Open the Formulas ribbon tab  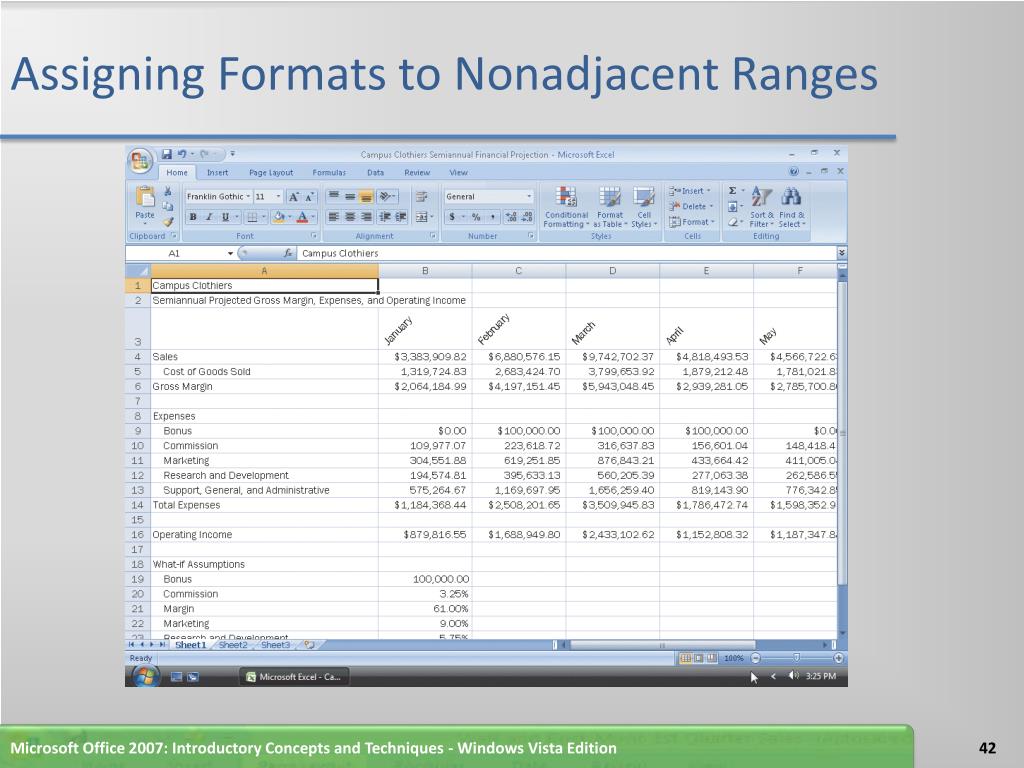[329, 172]
